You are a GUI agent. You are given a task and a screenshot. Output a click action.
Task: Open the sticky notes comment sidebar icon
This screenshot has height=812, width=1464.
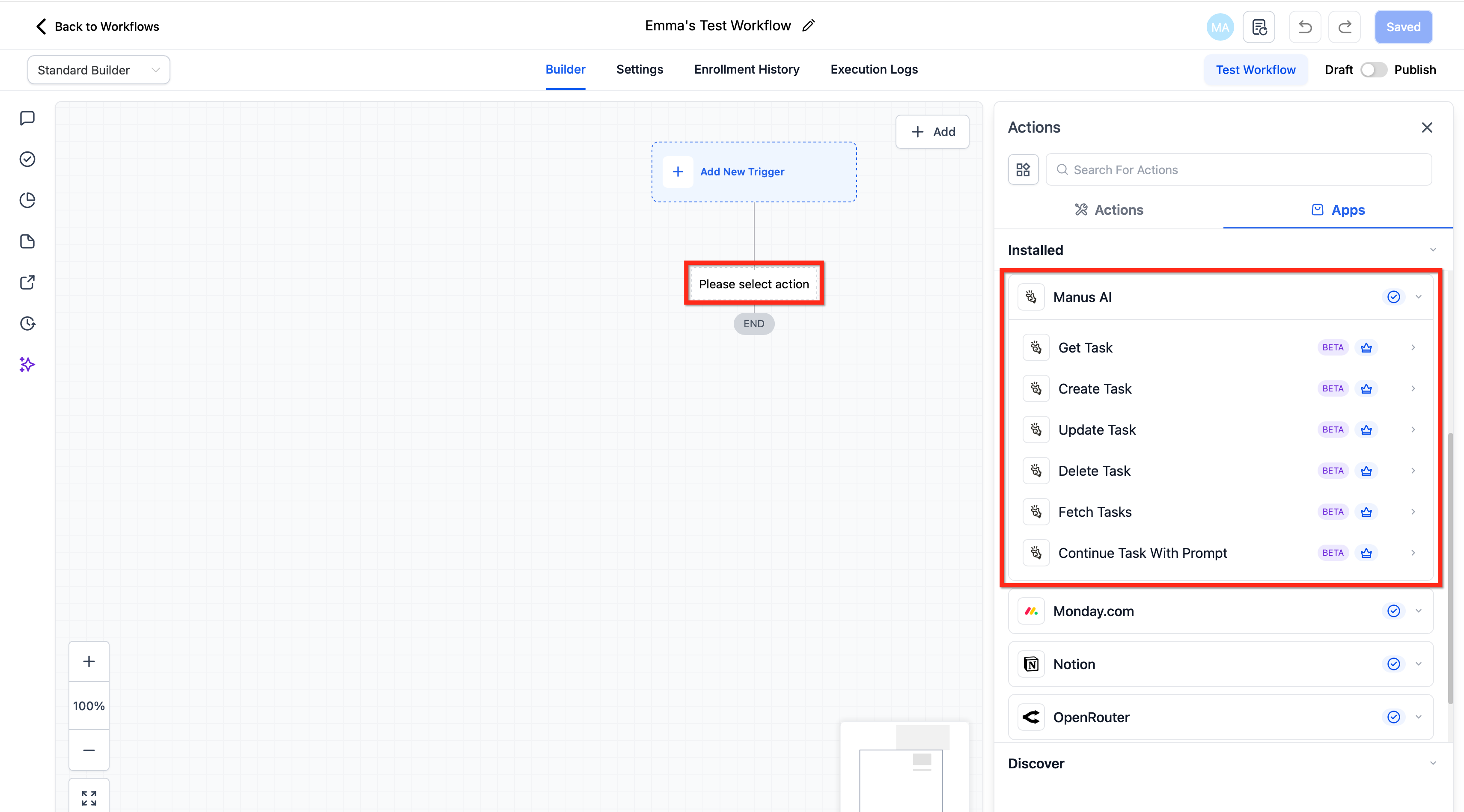[x=27, y=118]
